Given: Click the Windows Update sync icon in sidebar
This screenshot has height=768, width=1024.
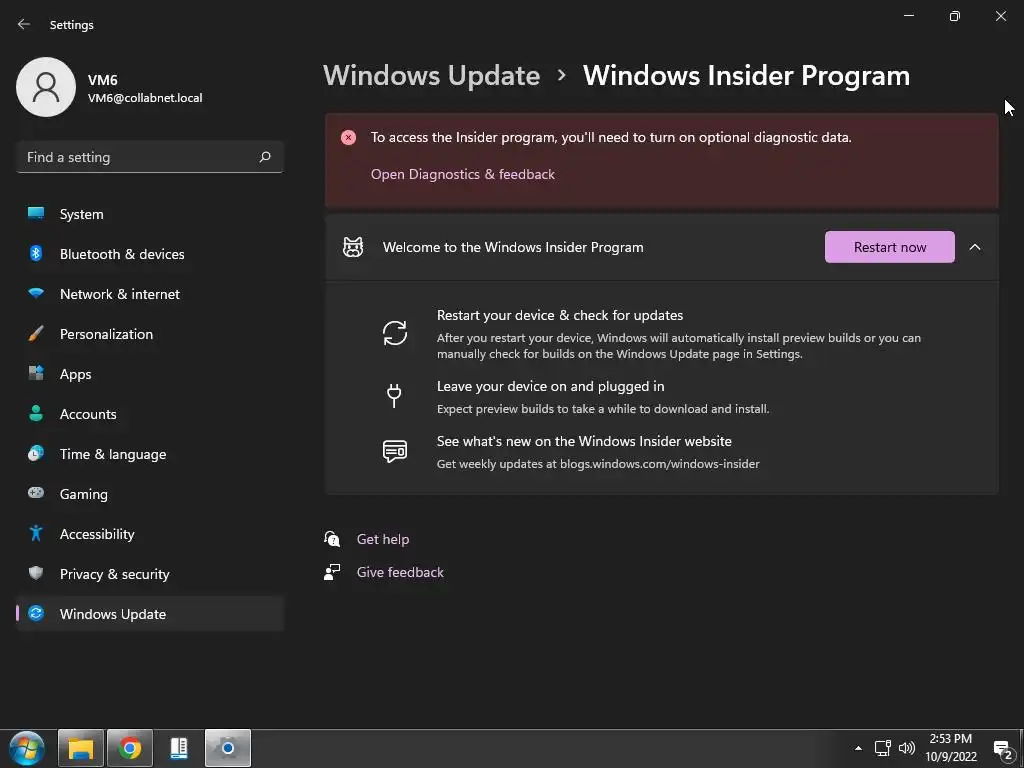Looking at the screenshot, I should 36,613.
